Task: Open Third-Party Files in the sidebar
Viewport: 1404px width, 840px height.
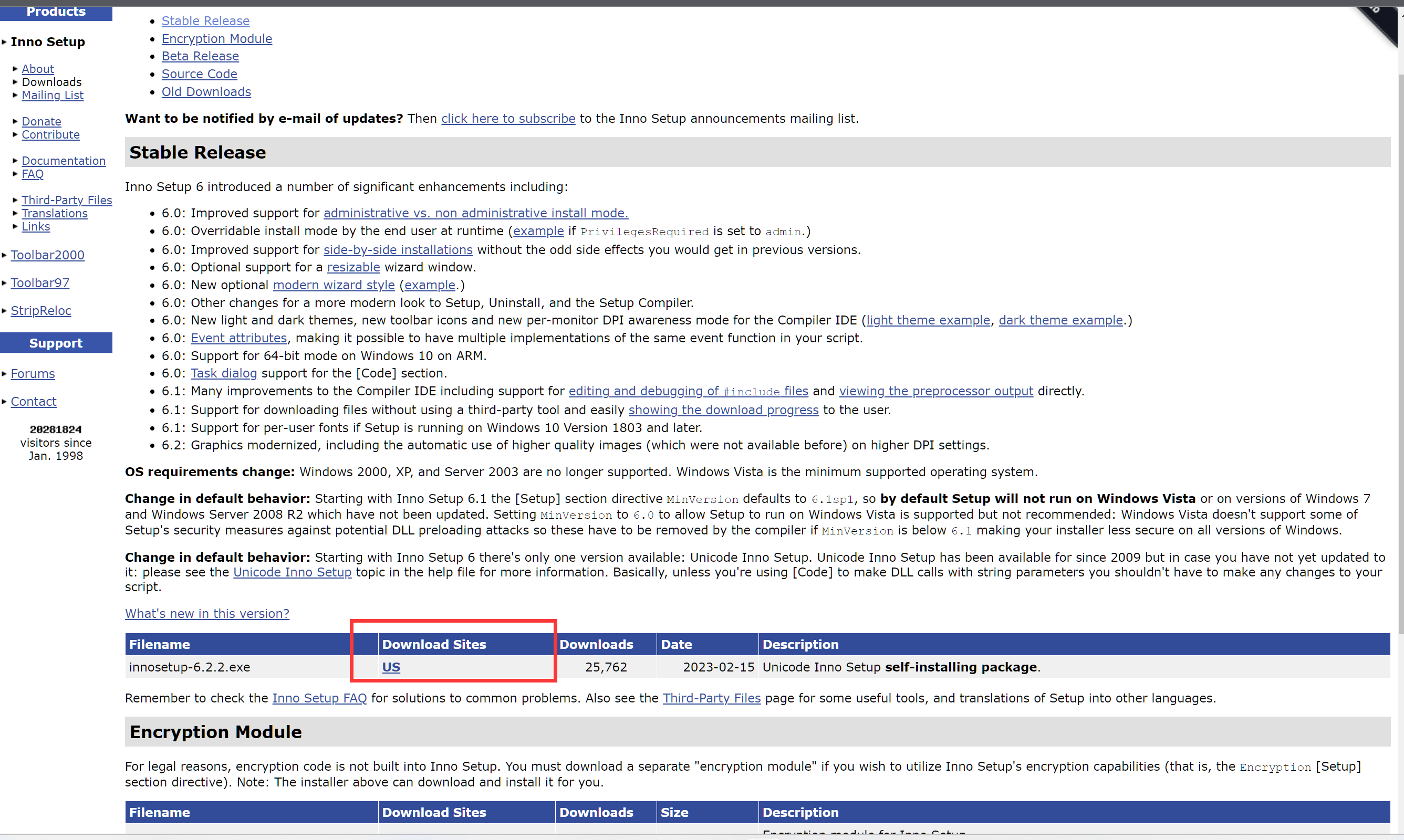Action: pos(67,200)
